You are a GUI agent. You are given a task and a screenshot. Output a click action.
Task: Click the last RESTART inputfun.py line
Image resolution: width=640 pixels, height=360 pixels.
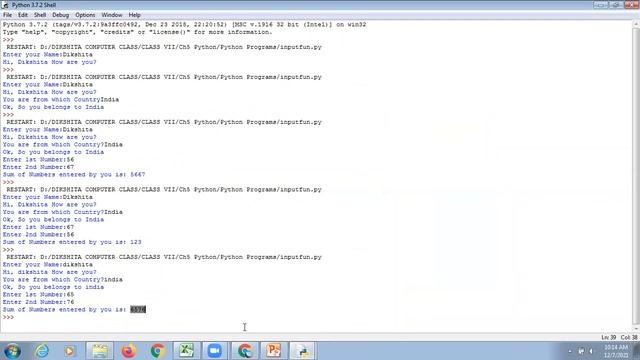point(164,257)
